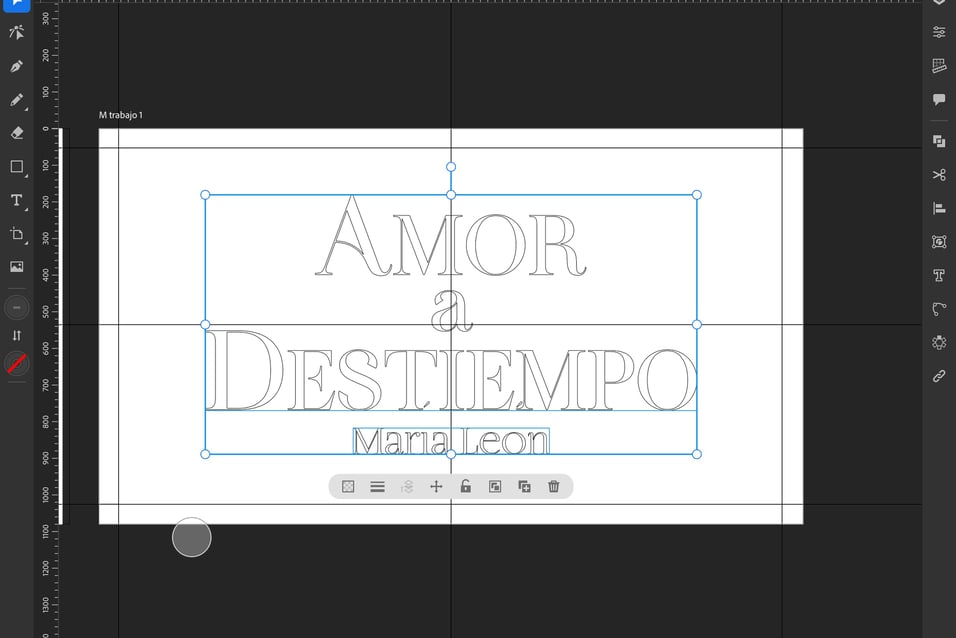Open stroke weight control in context bar
Screen dimensions: 956x638
pos(377,487)
